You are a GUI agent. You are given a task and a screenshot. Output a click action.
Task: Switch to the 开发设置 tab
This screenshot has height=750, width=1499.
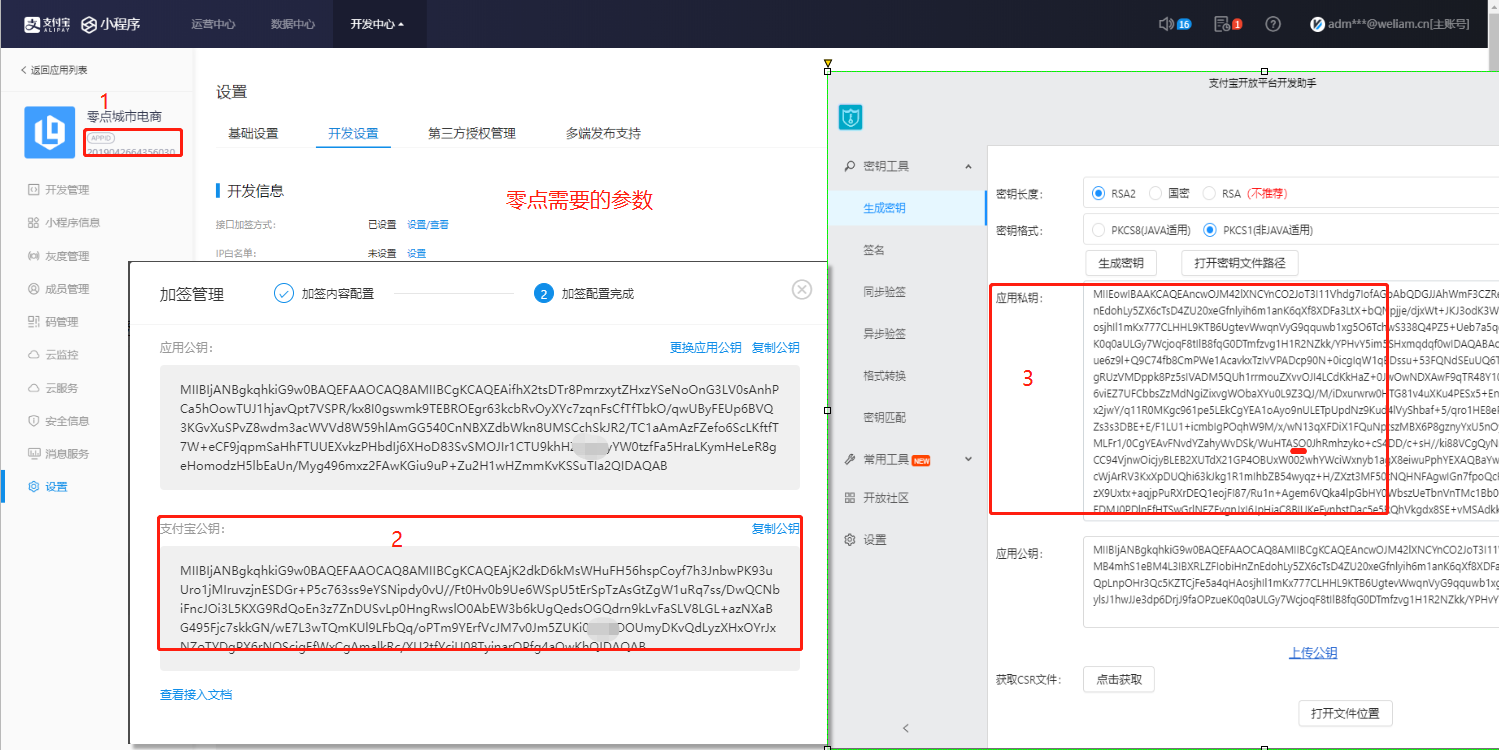tap(353, 133)
